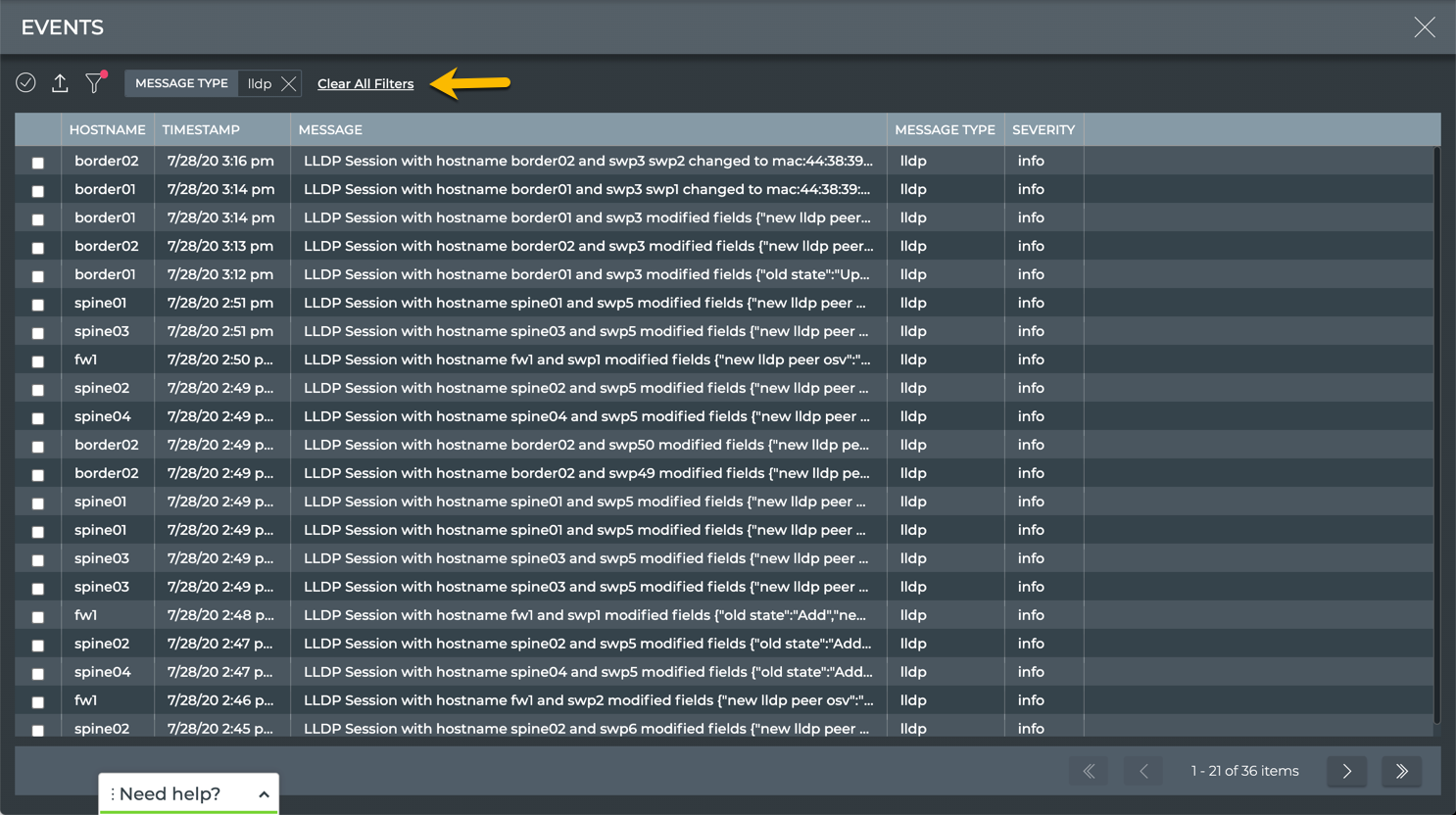Go to the first page of events

1089,771
